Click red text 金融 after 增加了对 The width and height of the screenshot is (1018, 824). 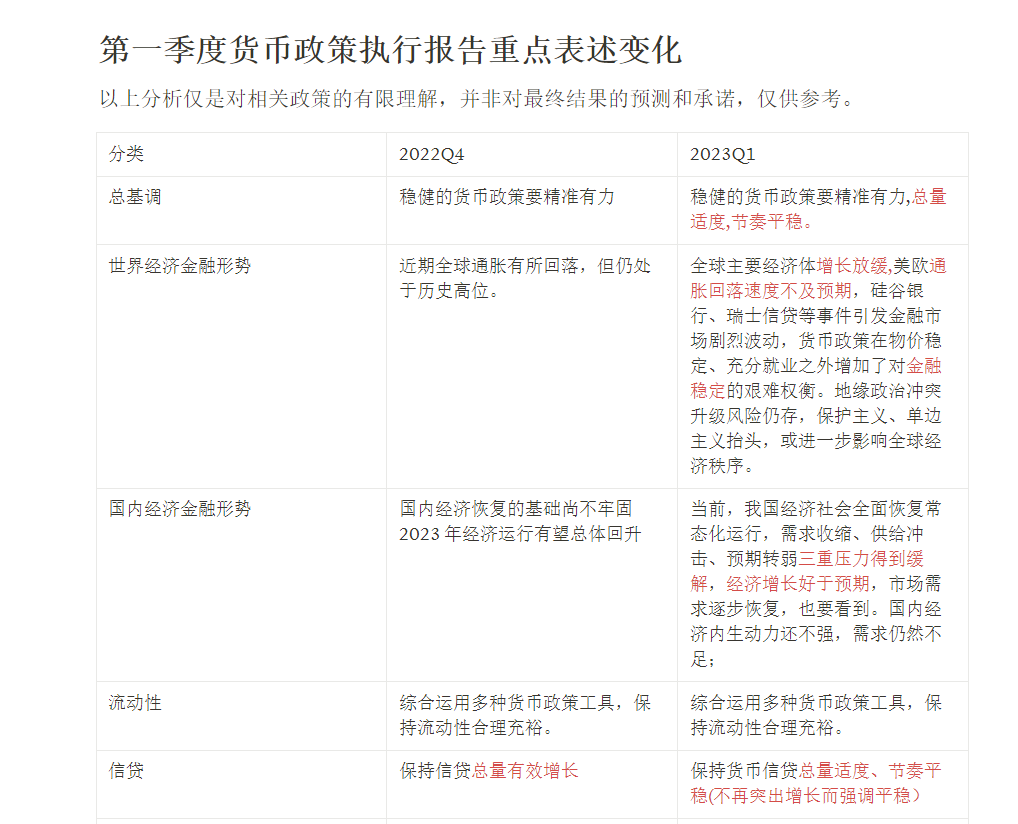(x=924, y=366)
